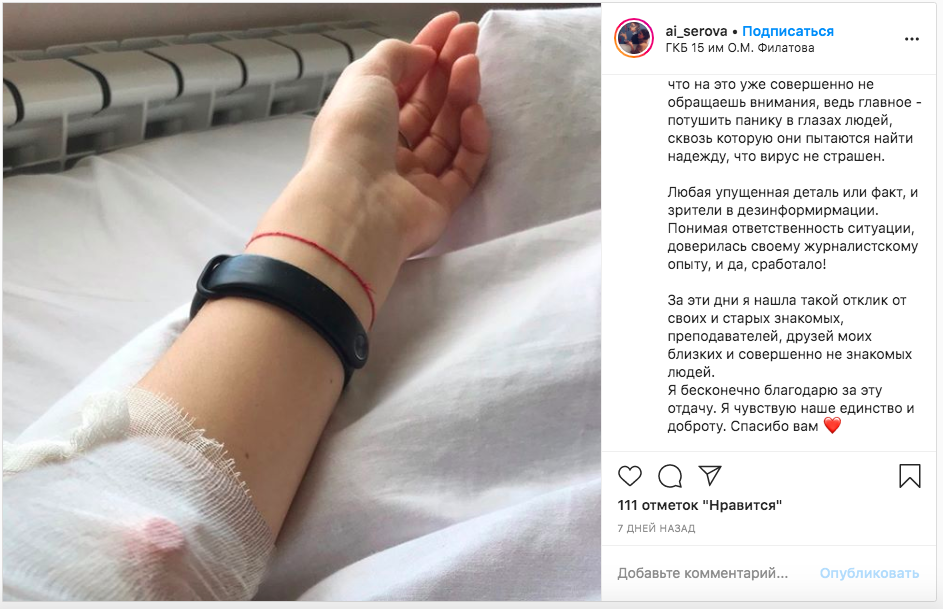This screenshot has width=943, height=609.
Task: Click the Опубликовать button
Action: tap(869, 573)
